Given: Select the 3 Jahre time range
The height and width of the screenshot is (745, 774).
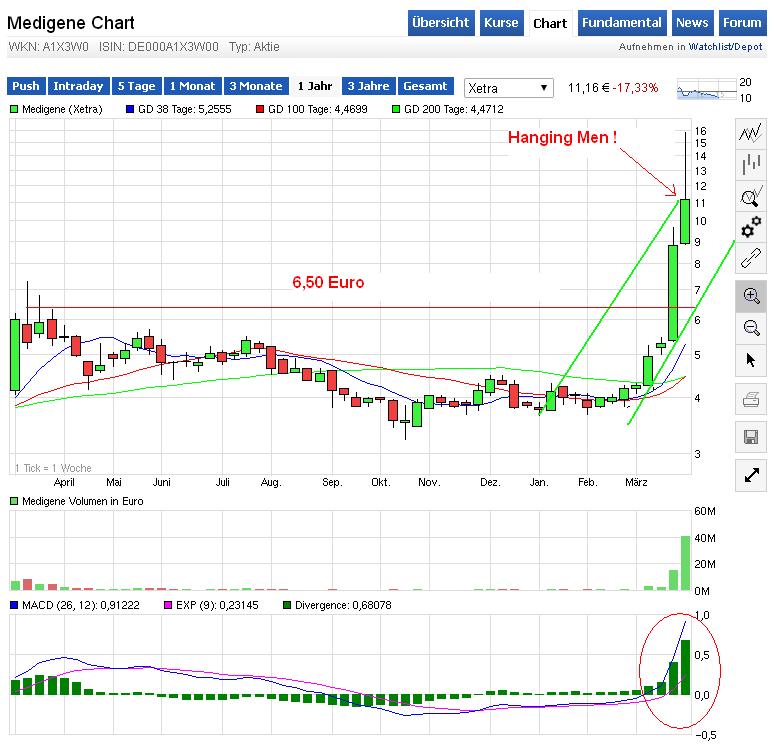Looking at the screenshot, I should click(369, 87).
